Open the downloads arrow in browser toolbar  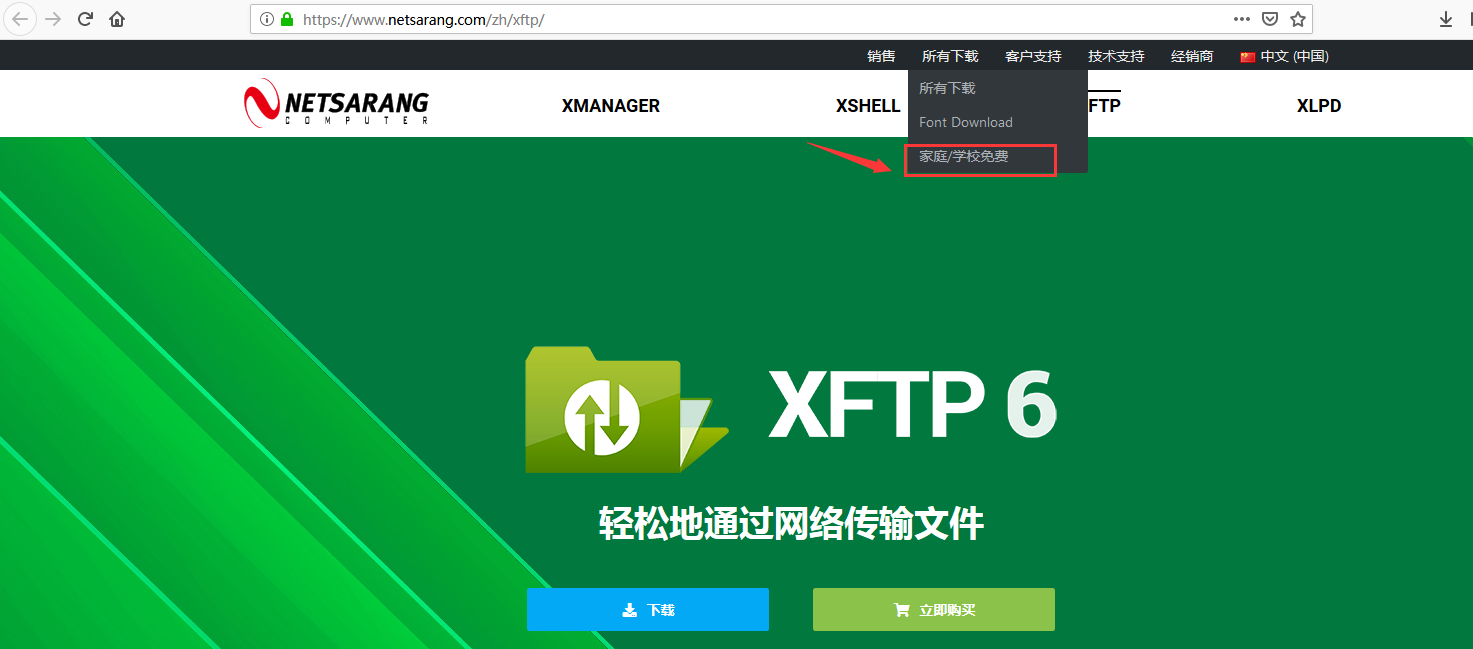1446,19
